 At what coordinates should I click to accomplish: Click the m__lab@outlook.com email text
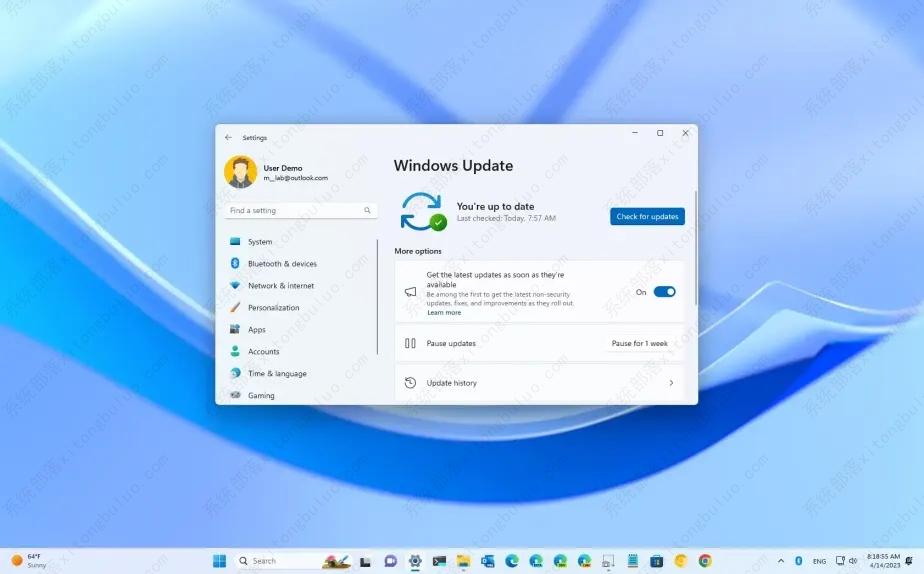[295, 178]
